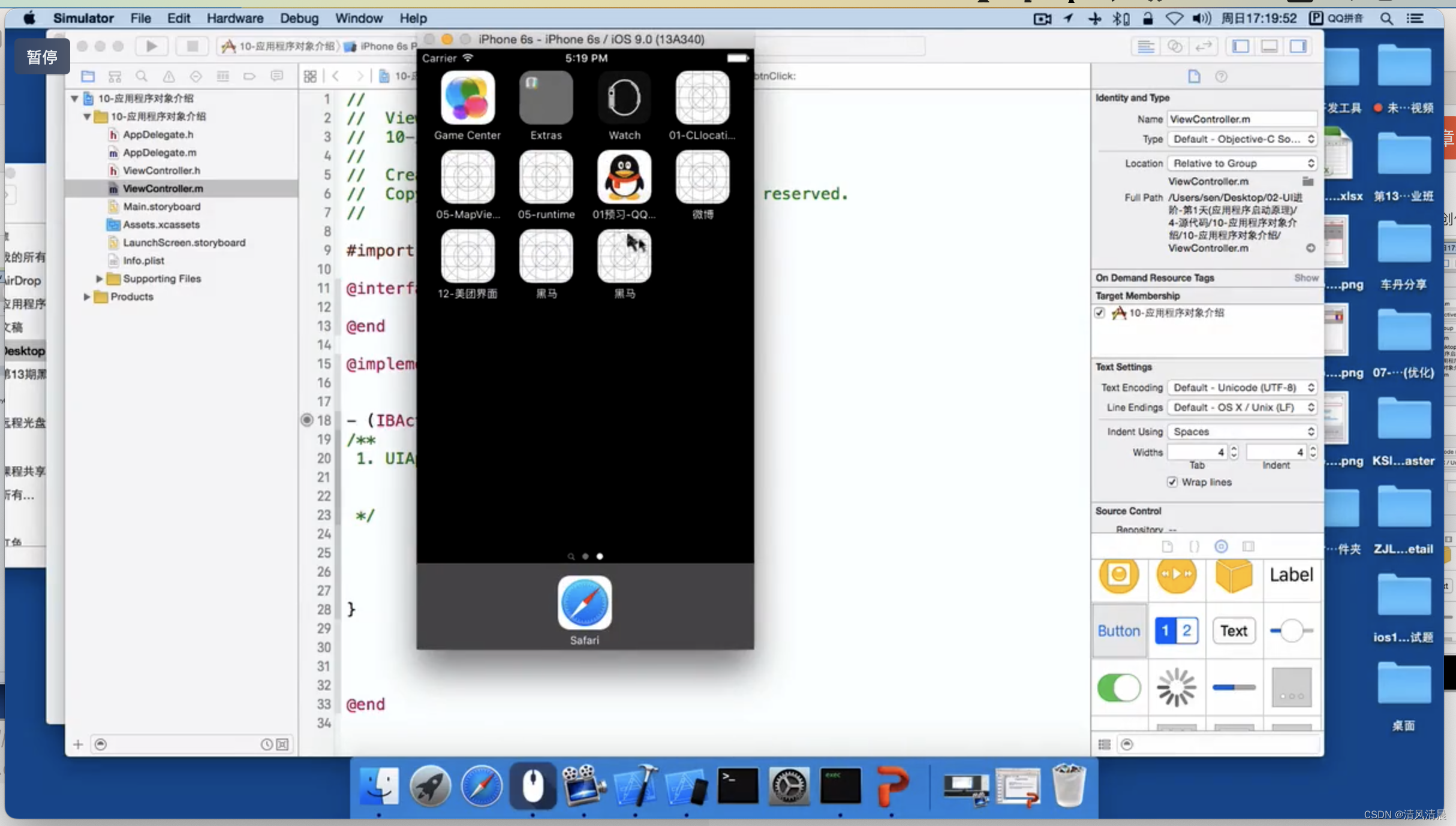The width and height of the screenshot is (1456, 826).
Task: Click the On Demand Resource Tags Show button
Action: 1306,278
